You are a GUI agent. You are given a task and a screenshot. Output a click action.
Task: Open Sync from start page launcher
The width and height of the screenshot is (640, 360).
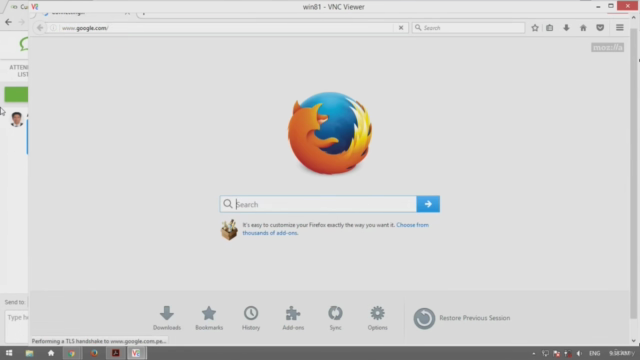(335, 318)
